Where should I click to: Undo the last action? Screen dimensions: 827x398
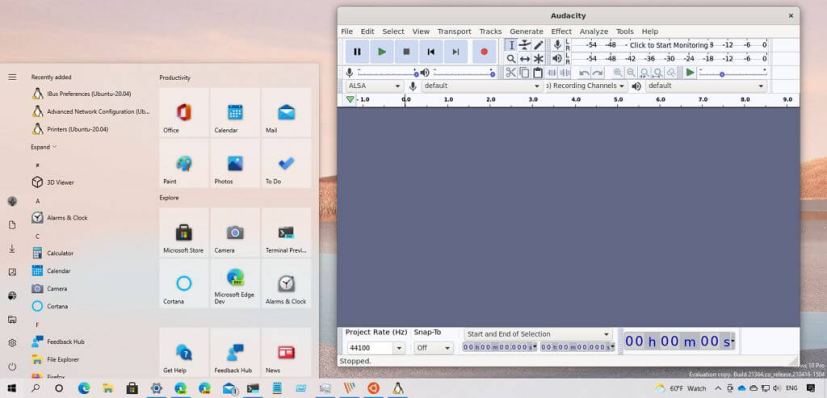584,73
